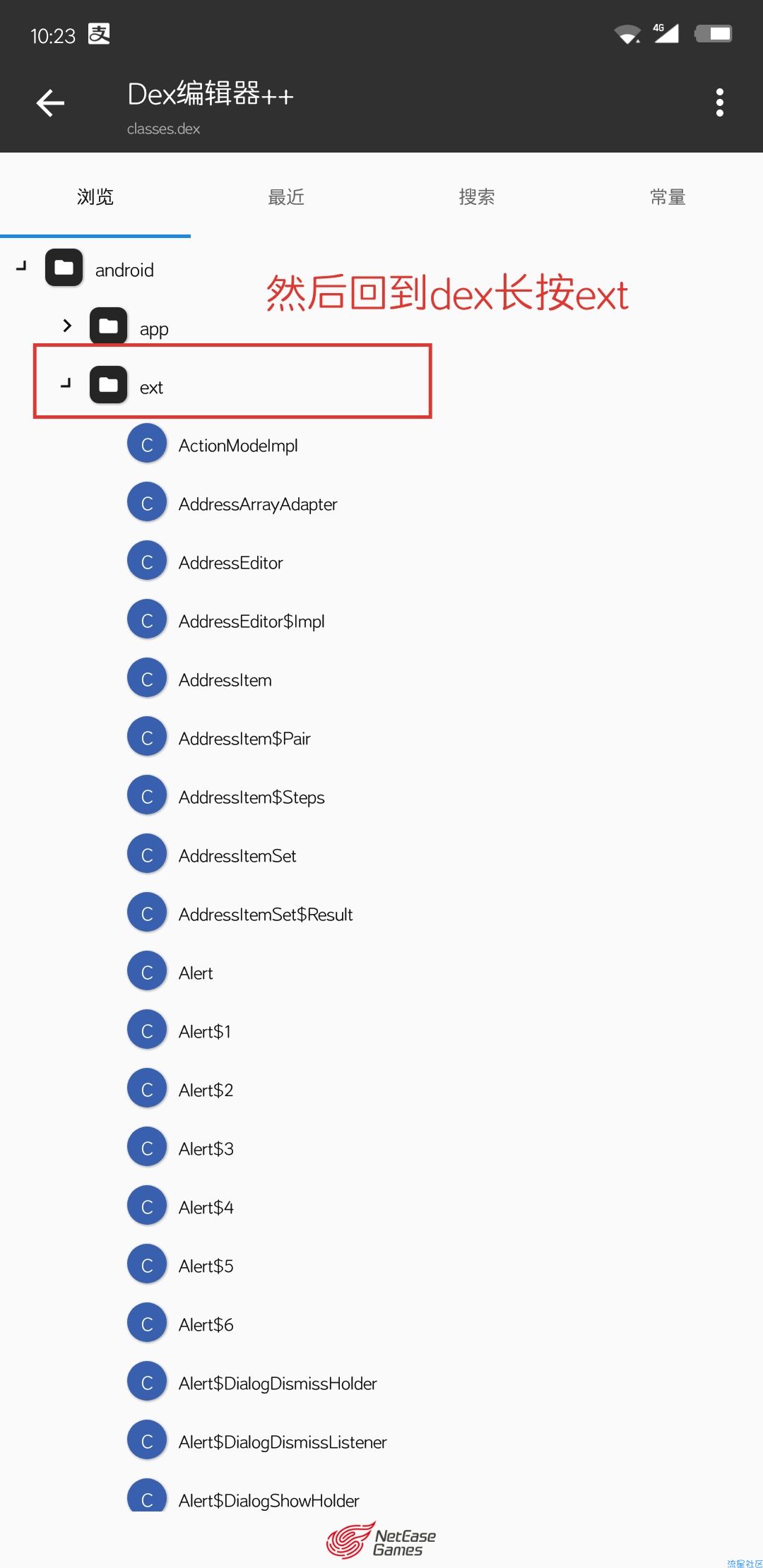The image size is (763, 1568).
Task: Open the AddressArrayAdapter class
Action: (258, 504)
